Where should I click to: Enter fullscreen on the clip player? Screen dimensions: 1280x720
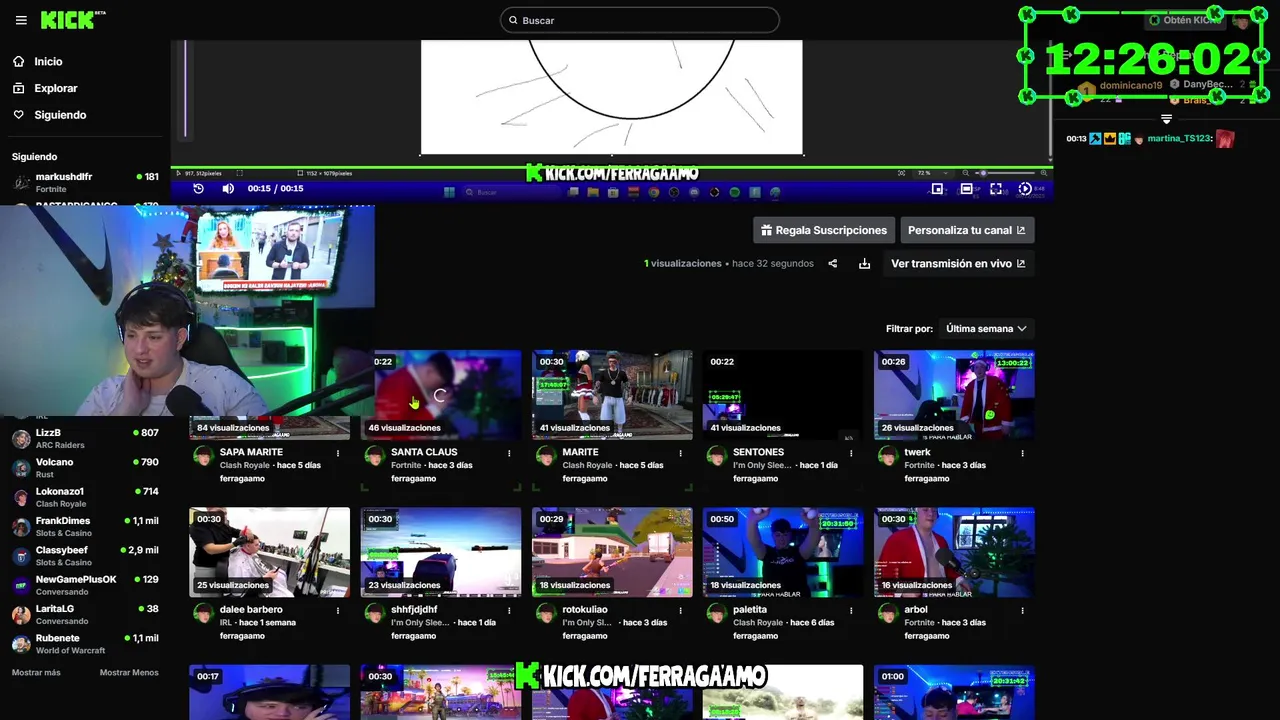click(x=996, y=188)
